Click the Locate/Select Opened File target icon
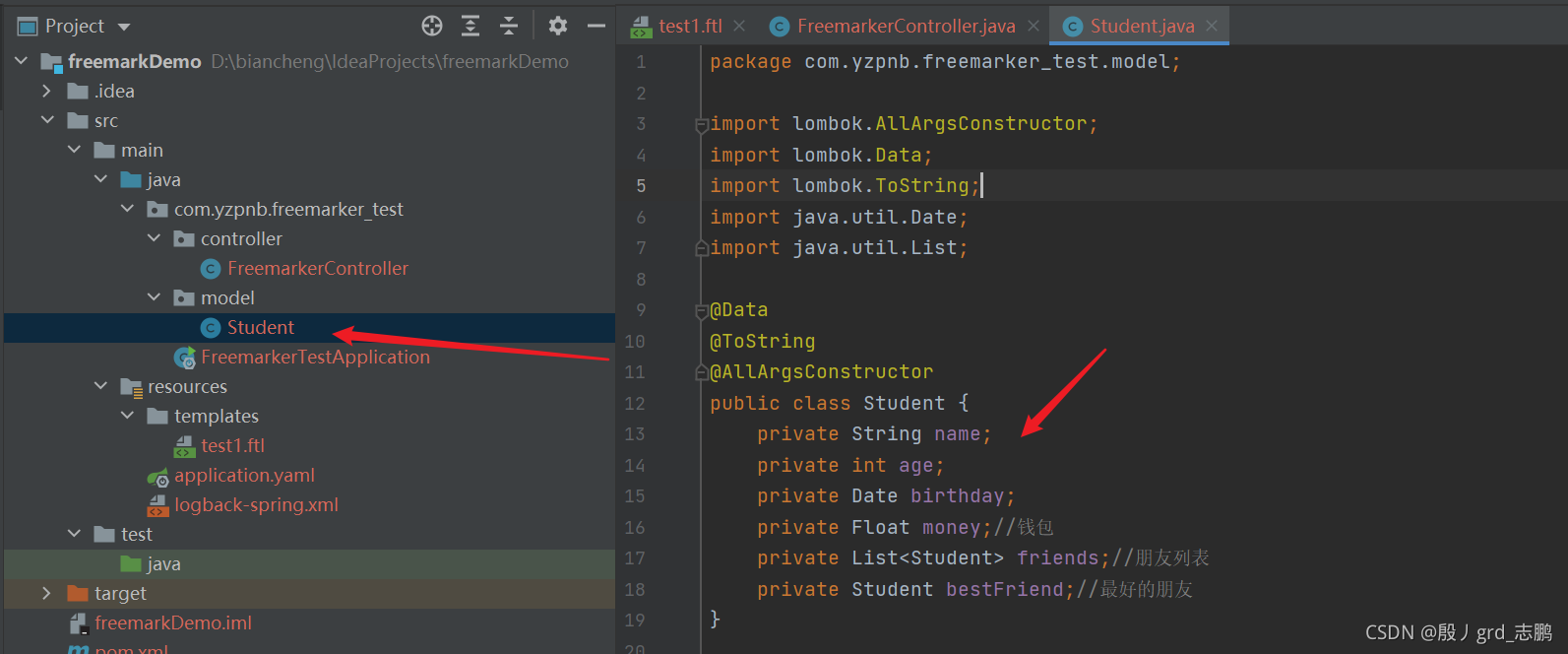This screenshot has width=1568, height=654. (x=432, y=26)
